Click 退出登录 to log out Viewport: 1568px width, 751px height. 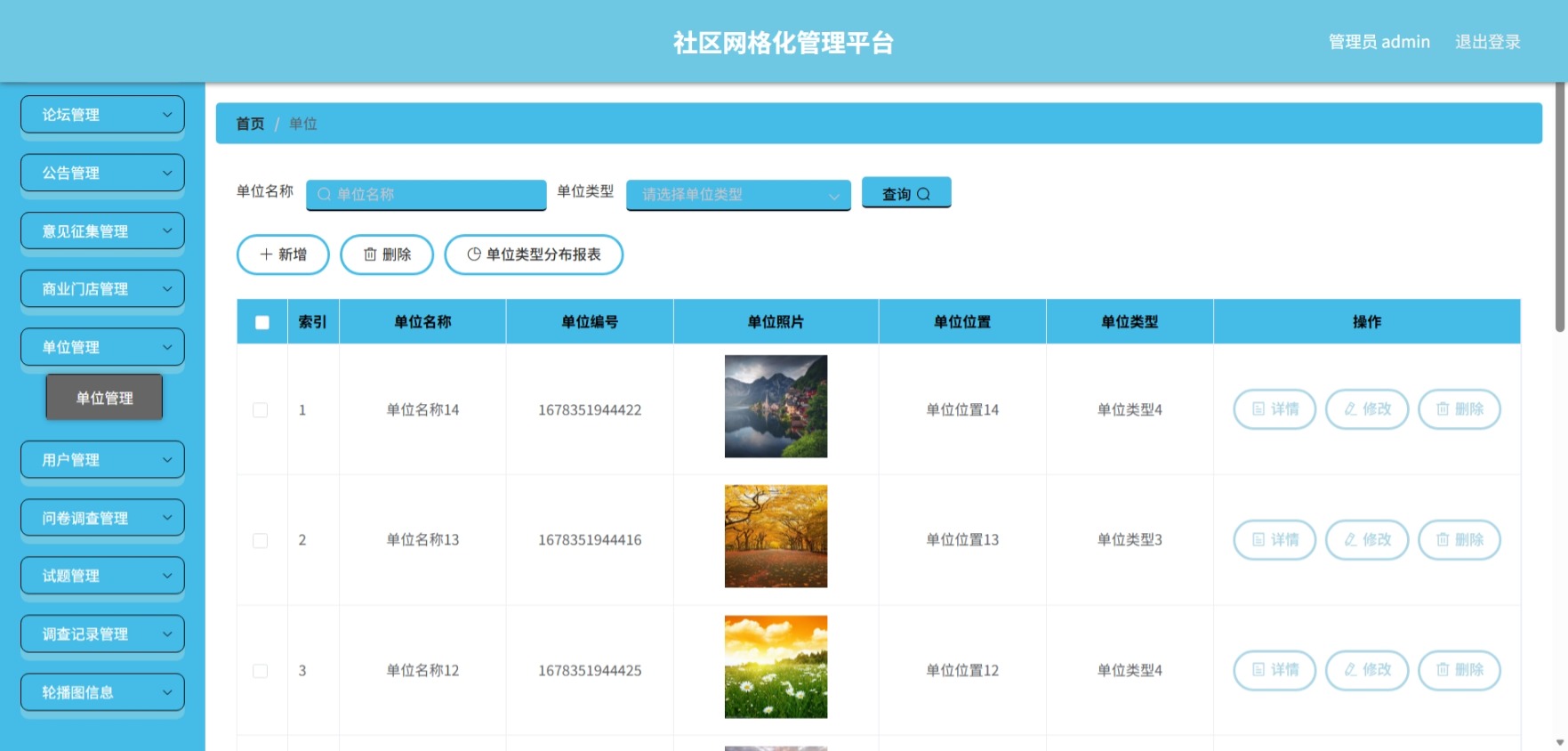(1487, 42)
